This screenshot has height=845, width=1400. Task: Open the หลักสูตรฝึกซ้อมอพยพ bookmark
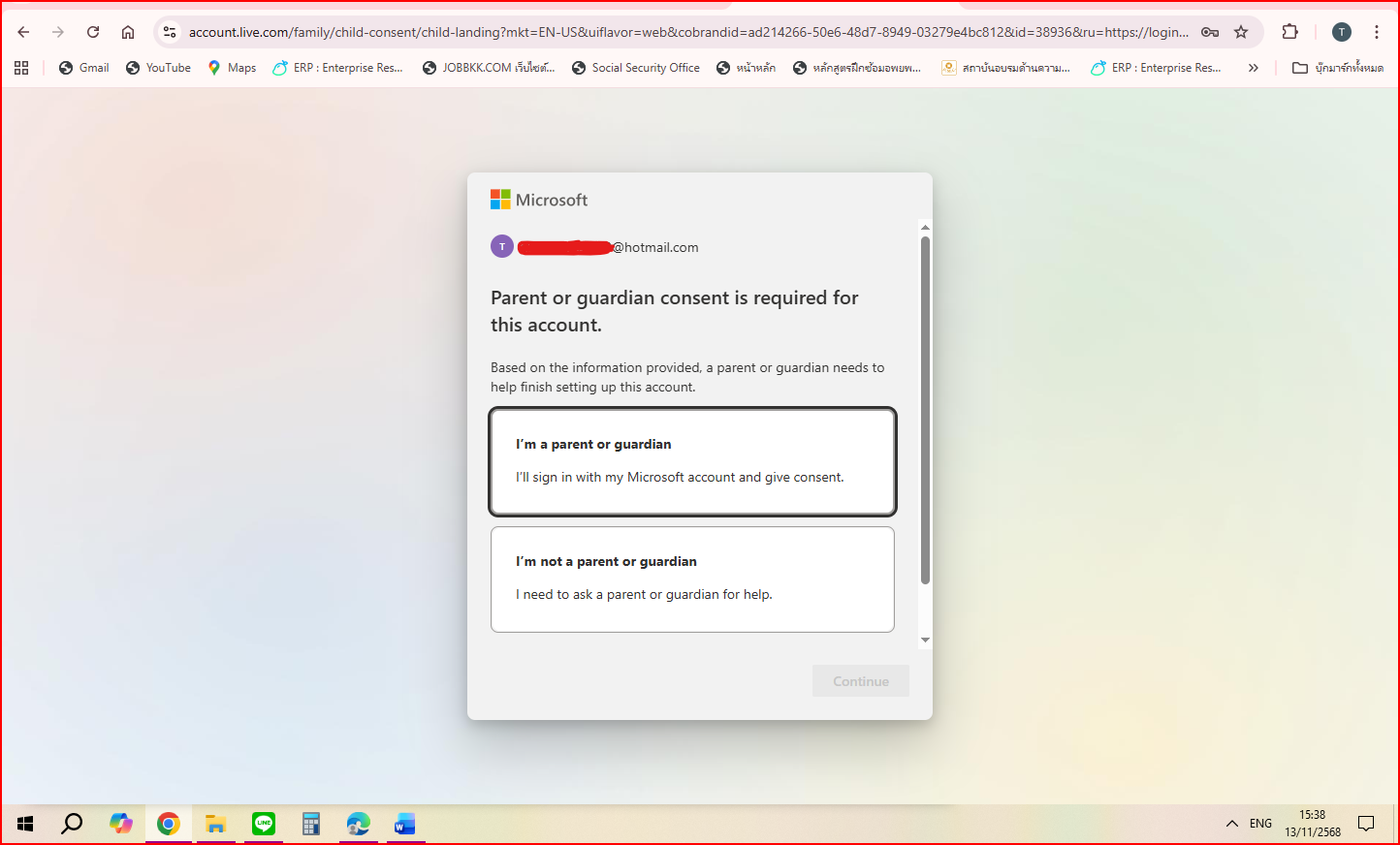point(857,68)
